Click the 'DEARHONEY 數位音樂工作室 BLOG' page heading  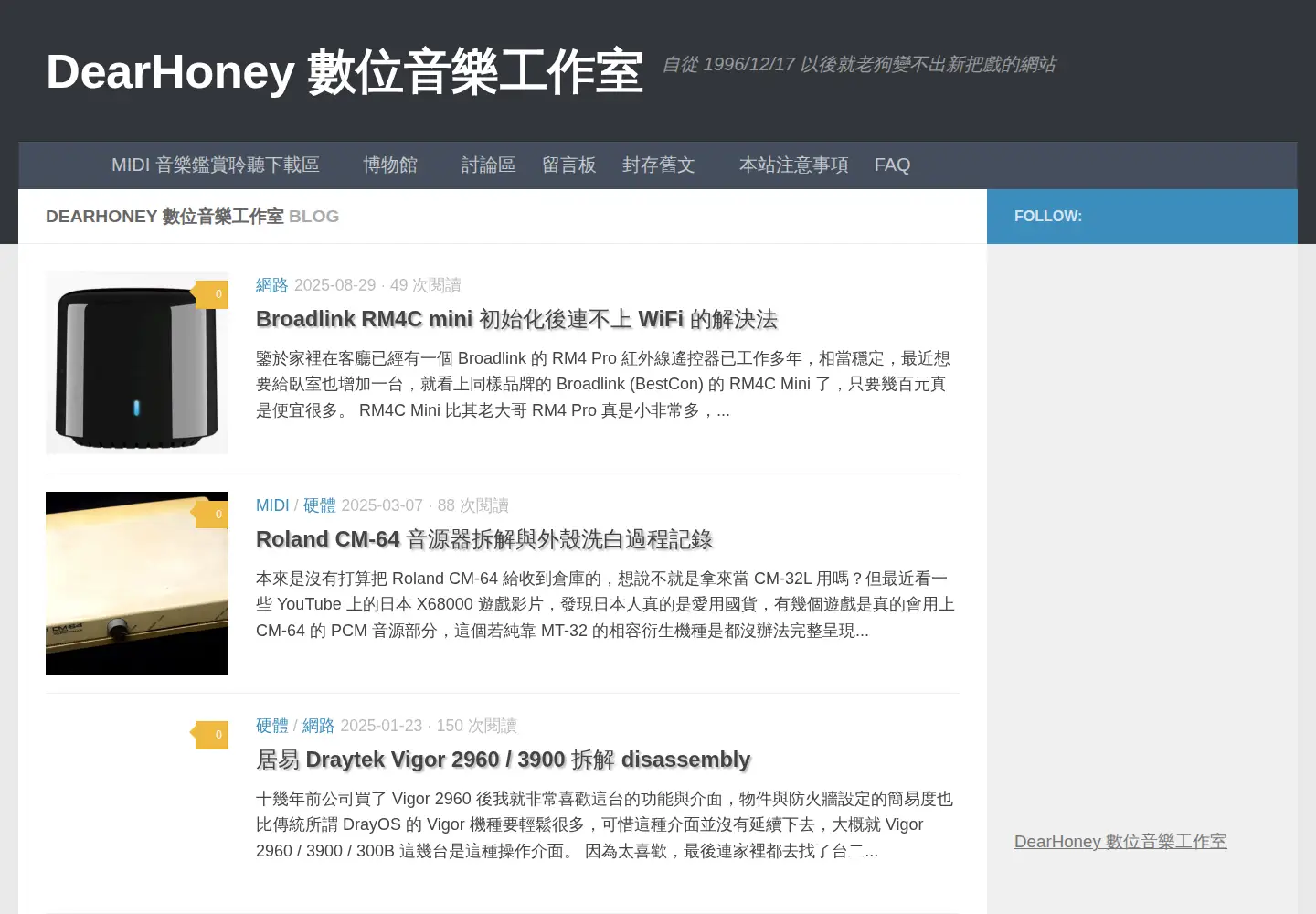tap(192, 217)
